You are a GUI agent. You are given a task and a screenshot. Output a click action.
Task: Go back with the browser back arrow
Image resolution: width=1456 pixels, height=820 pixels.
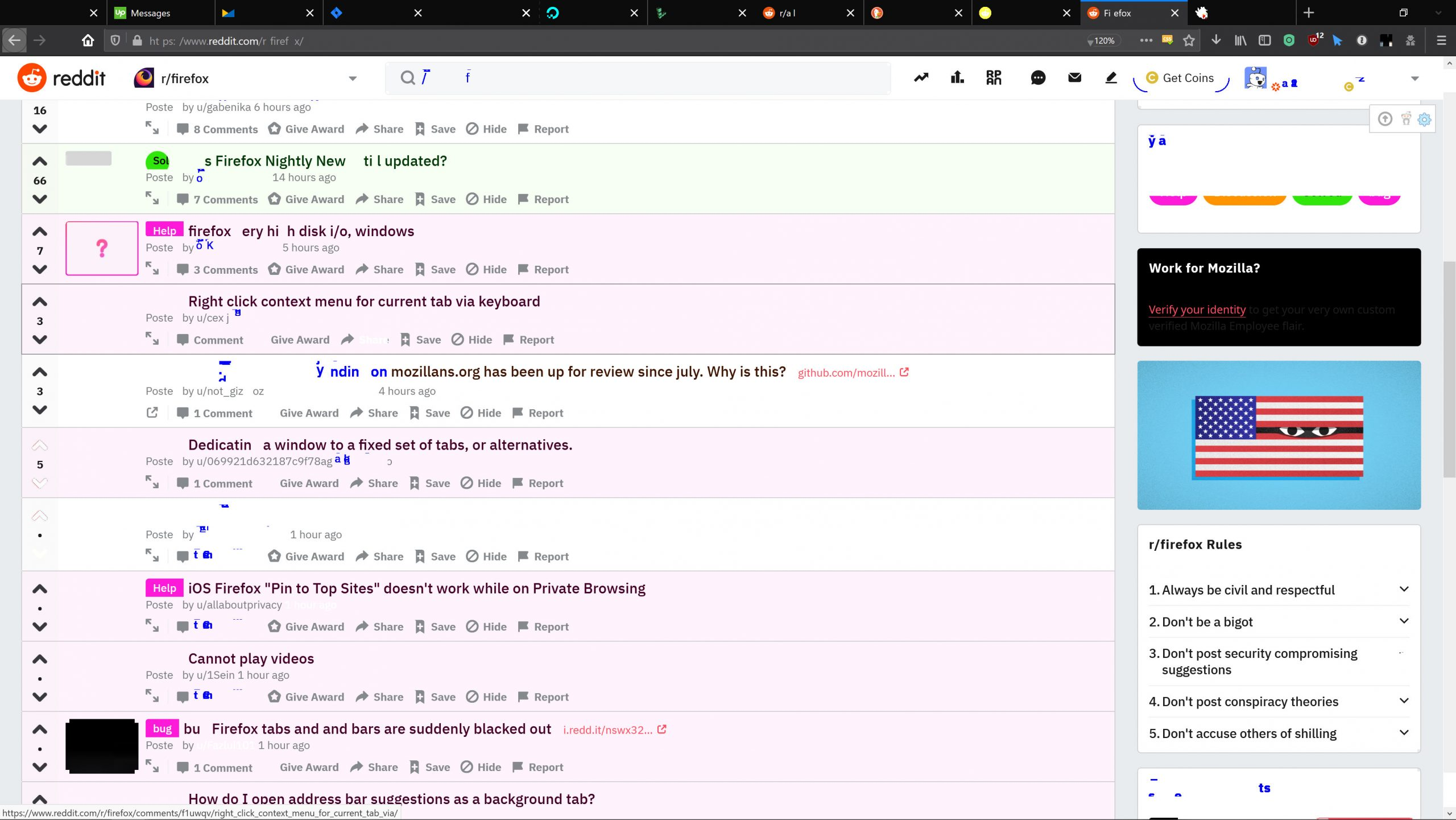click(15, 40)
